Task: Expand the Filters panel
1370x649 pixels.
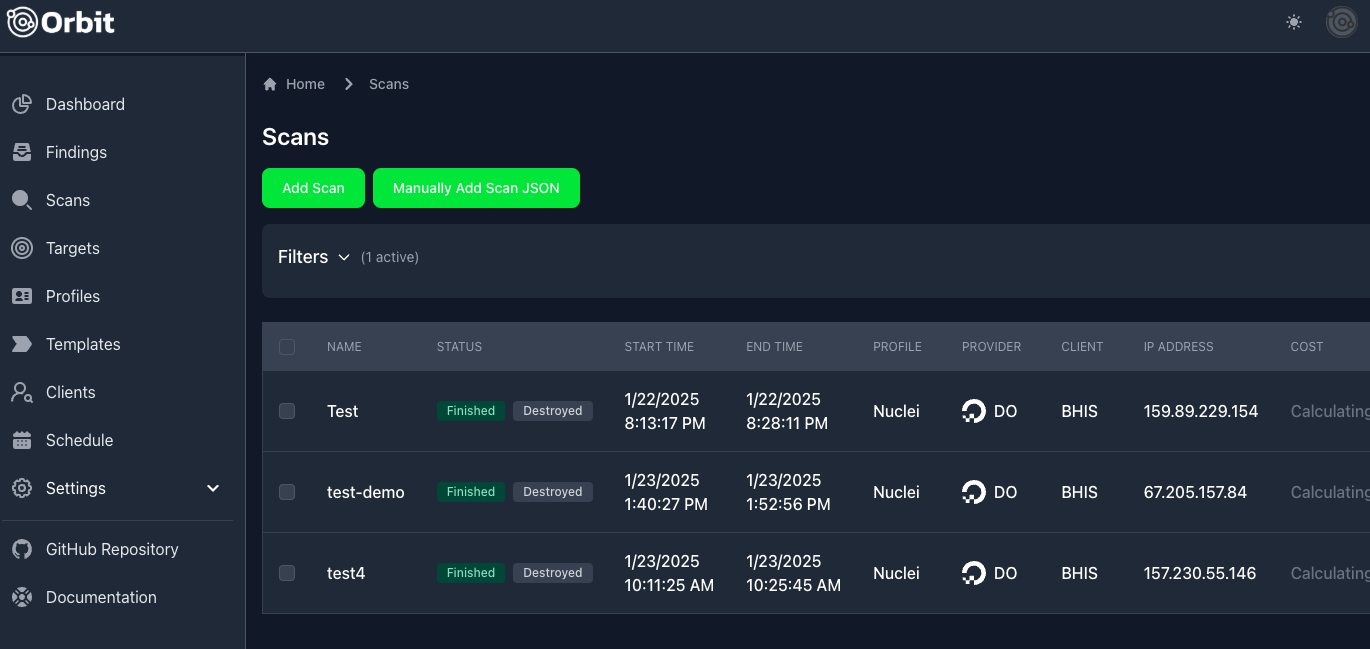Action: [x=314, y=257]
